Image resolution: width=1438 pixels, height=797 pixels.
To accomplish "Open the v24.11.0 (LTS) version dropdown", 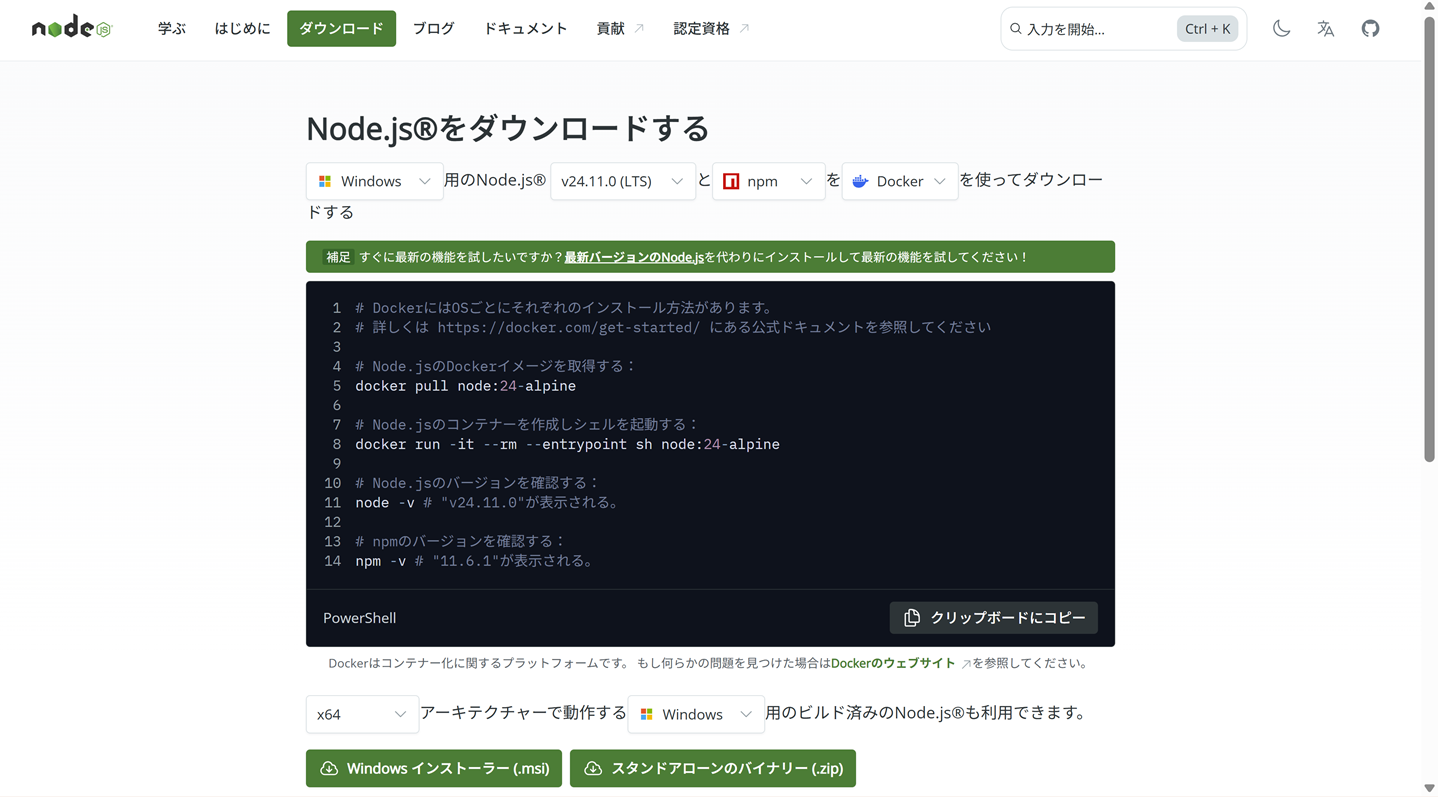I will [x=622, y=181].
